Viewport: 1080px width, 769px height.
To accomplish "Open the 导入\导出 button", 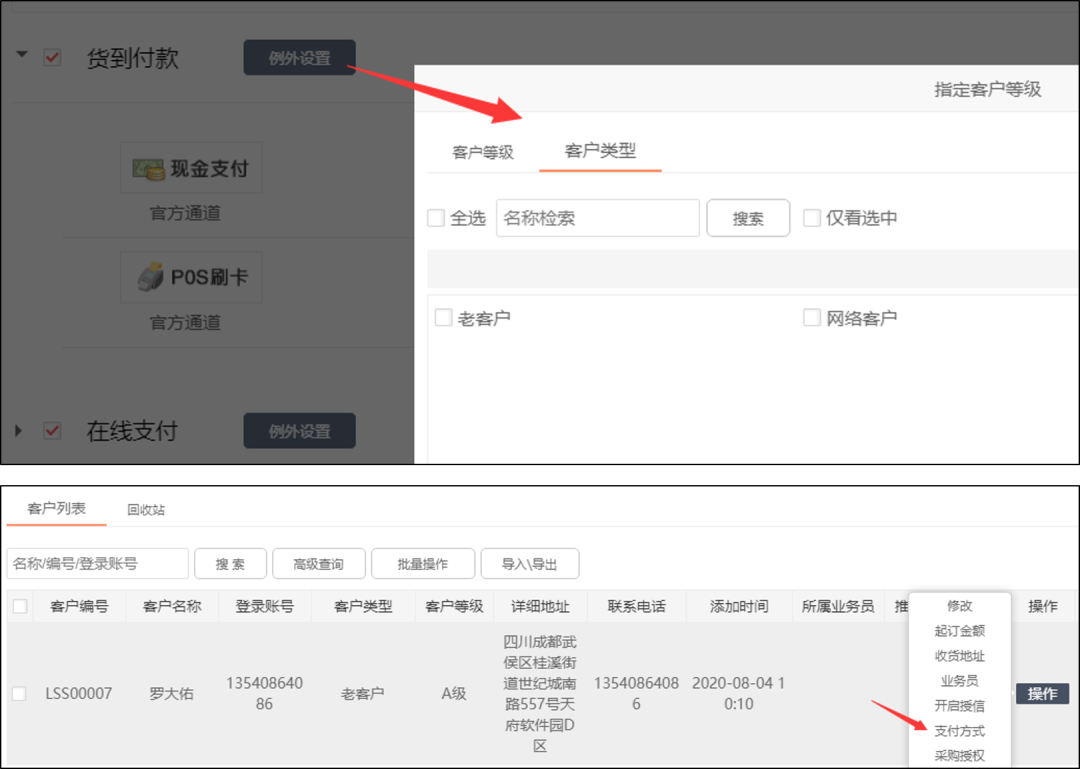I will 529,564.
